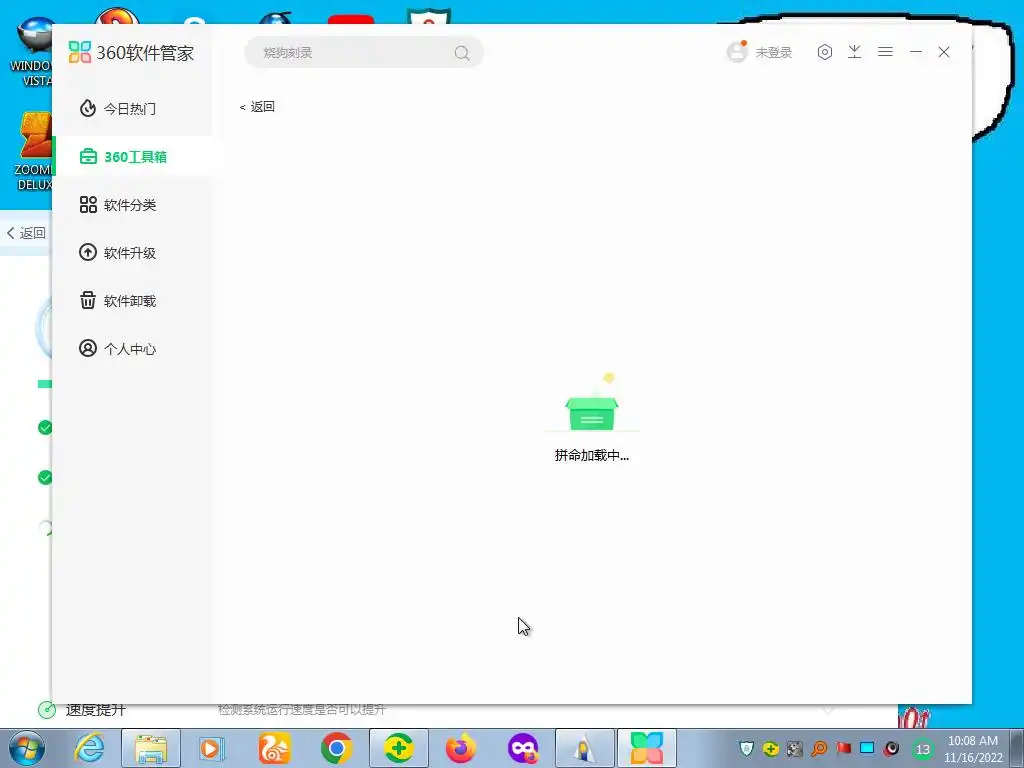Viewport: 1024px width, 768px height.
Task: Open Firefox from taskbar
Action: click(x=460, y=748)
